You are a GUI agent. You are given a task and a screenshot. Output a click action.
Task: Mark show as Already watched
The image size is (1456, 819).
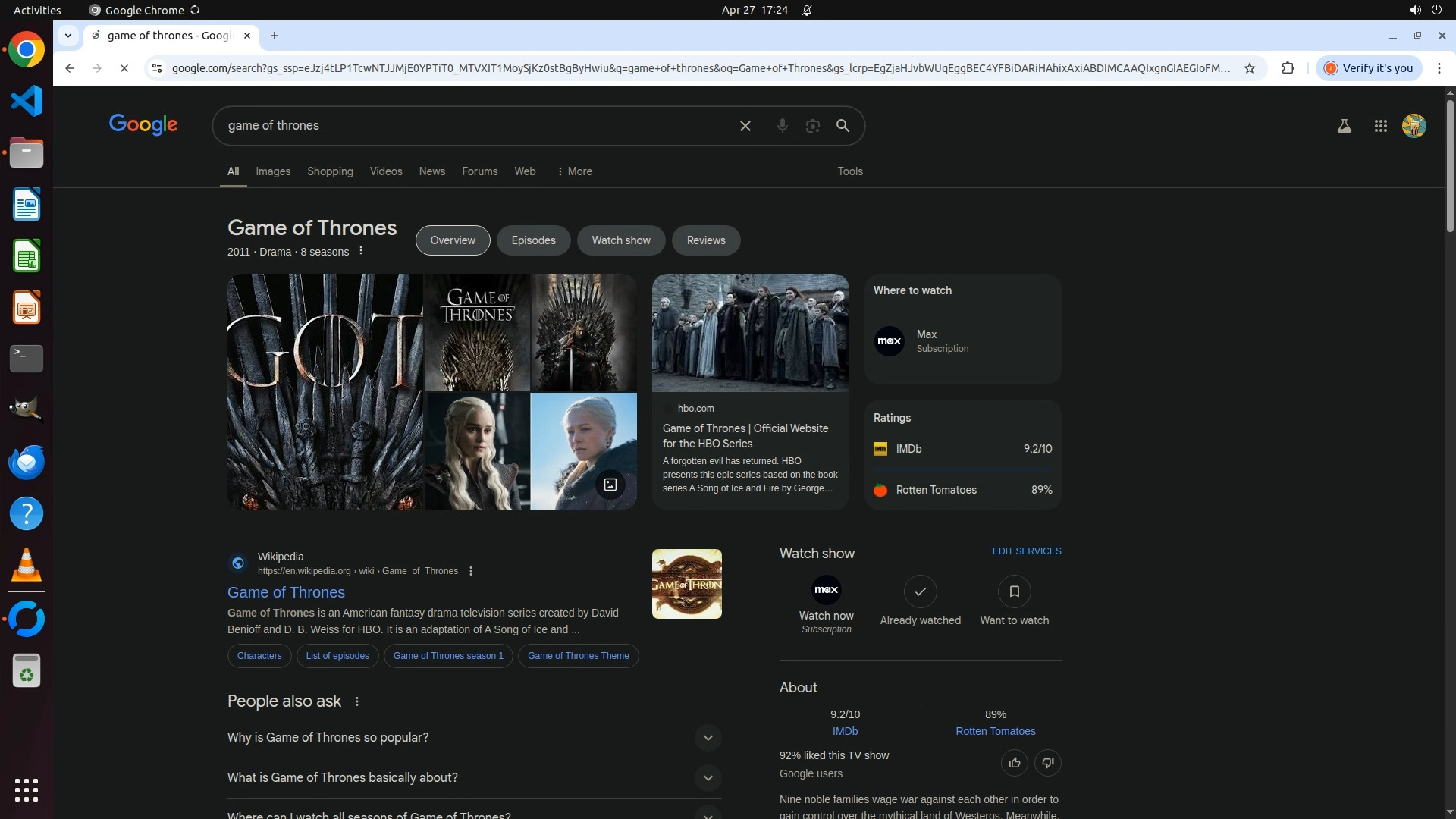[x=920, y=591]
